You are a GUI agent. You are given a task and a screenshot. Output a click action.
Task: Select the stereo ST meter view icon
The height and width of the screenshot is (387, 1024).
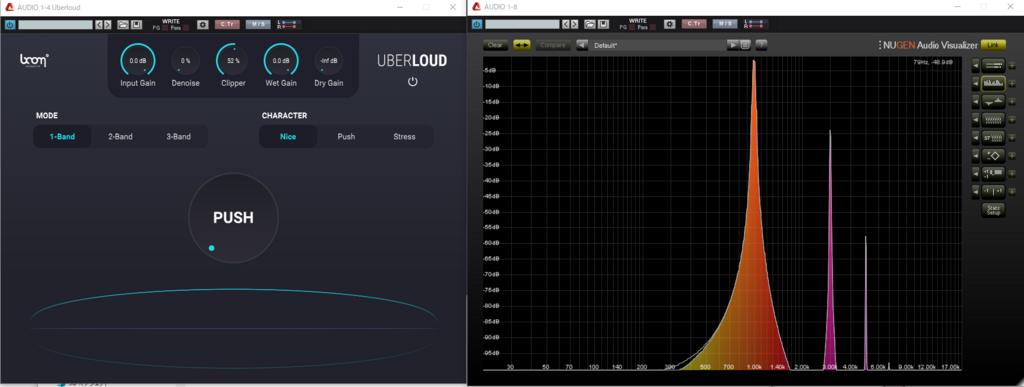993,137
